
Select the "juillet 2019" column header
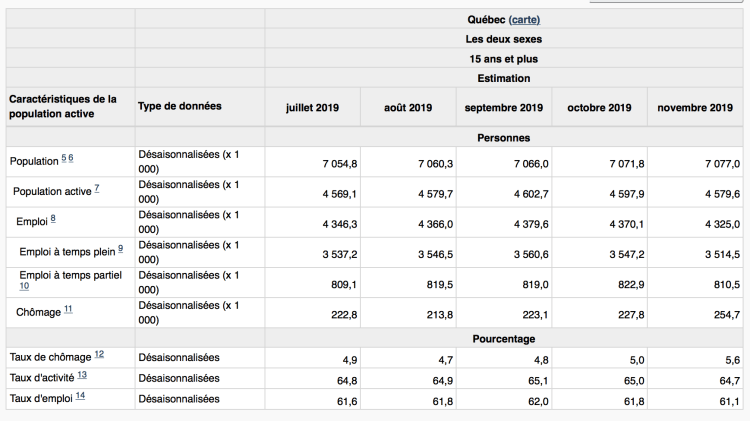312,107
